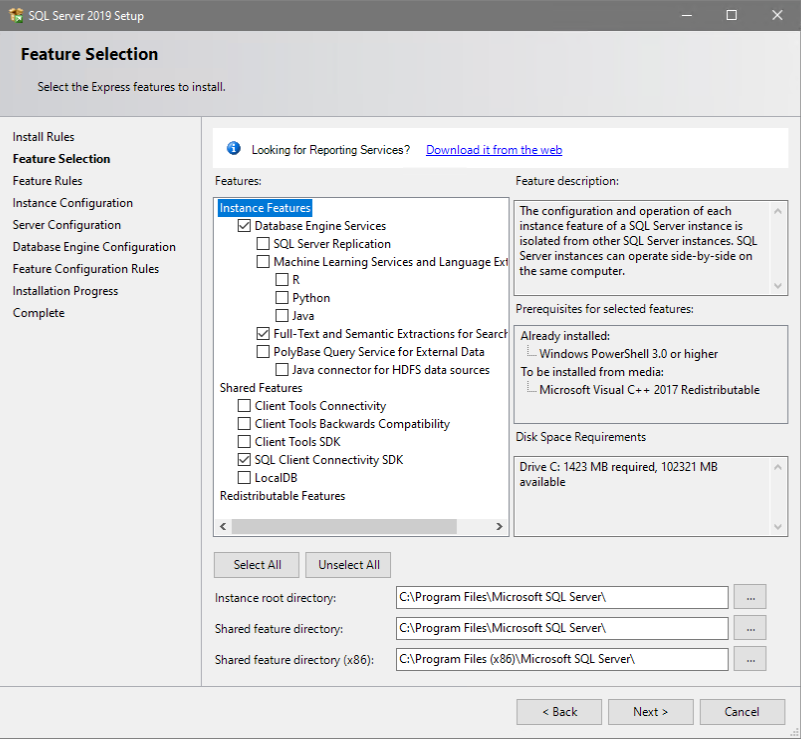Click the Feature description scroll down arrow
801x739 pixels.
[778, 285]
